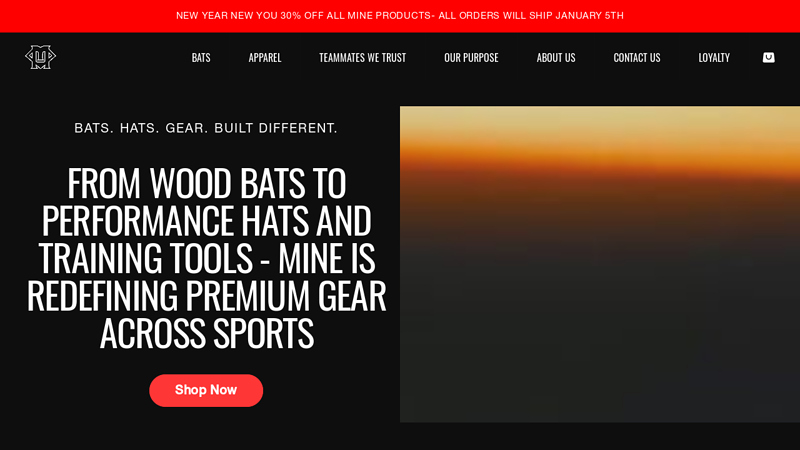Click the MINE logo icon in header
The image size is (800, 450).
[40, 57]
